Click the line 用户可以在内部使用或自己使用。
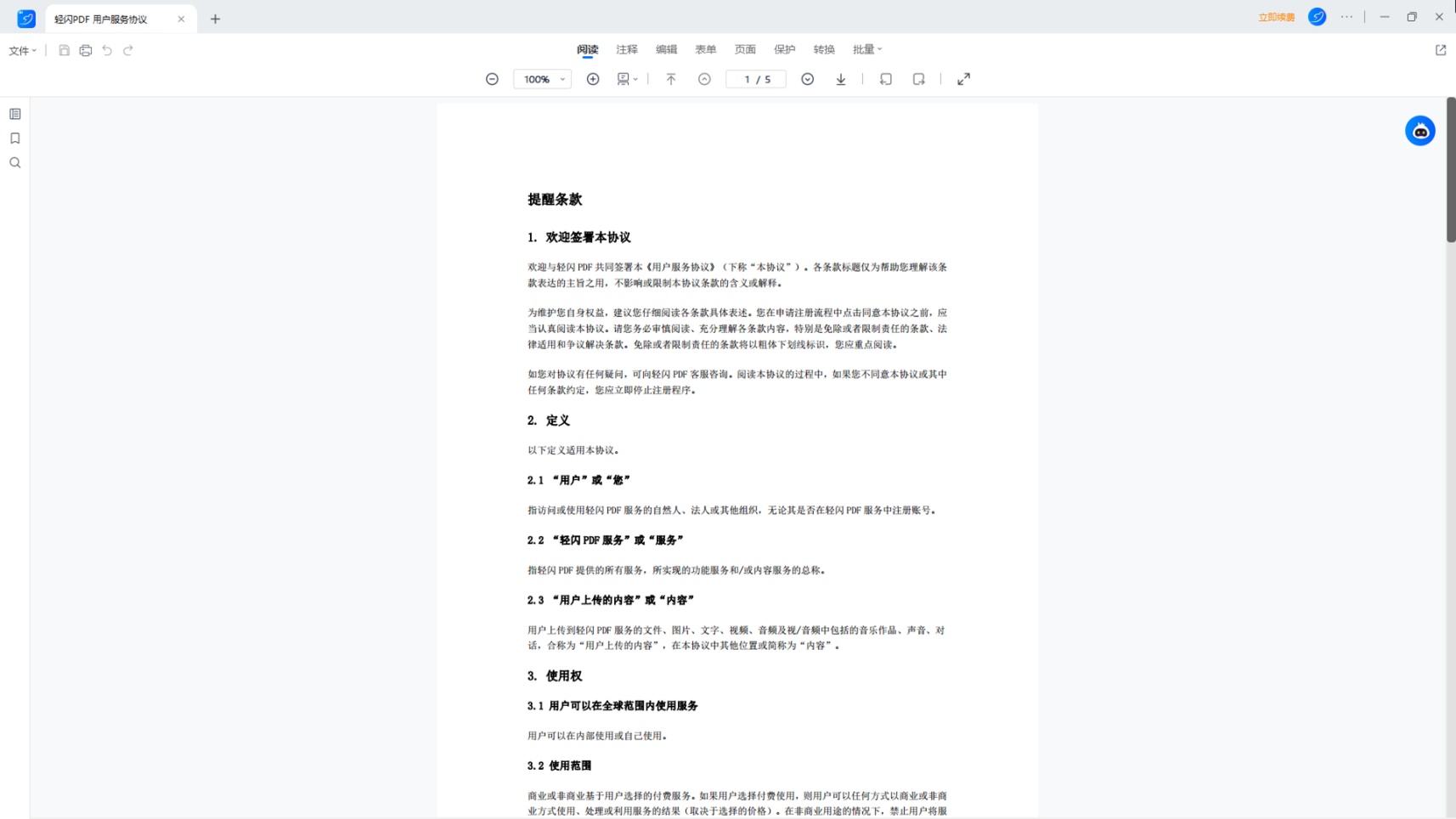 click(598, 736)
